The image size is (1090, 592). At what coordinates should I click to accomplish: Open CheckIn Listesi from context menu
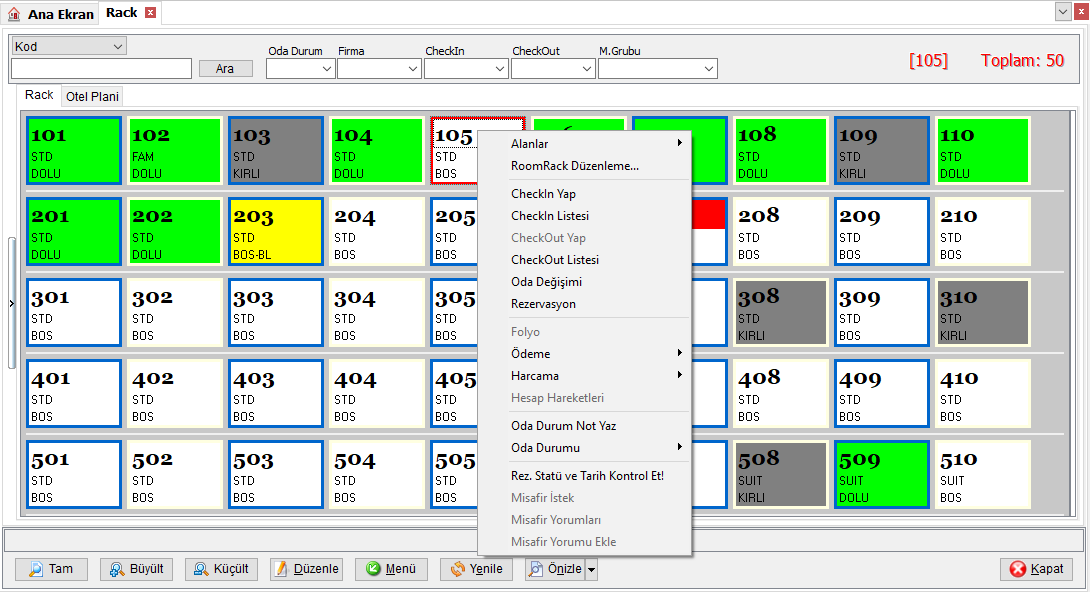(585, 216)
